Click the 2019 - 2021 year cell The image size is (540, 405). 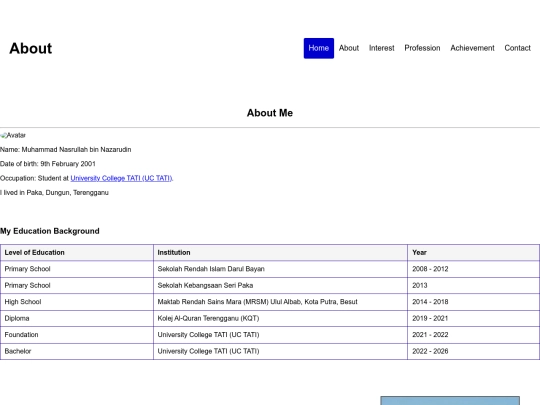pos(474,318)
